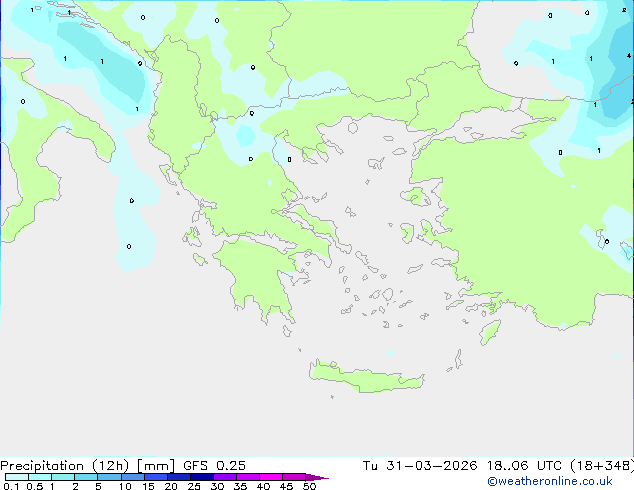Pick legend swatch between 0.1 and 0.5
Screen dimensions: 634x490
click(x=17, y=477)
